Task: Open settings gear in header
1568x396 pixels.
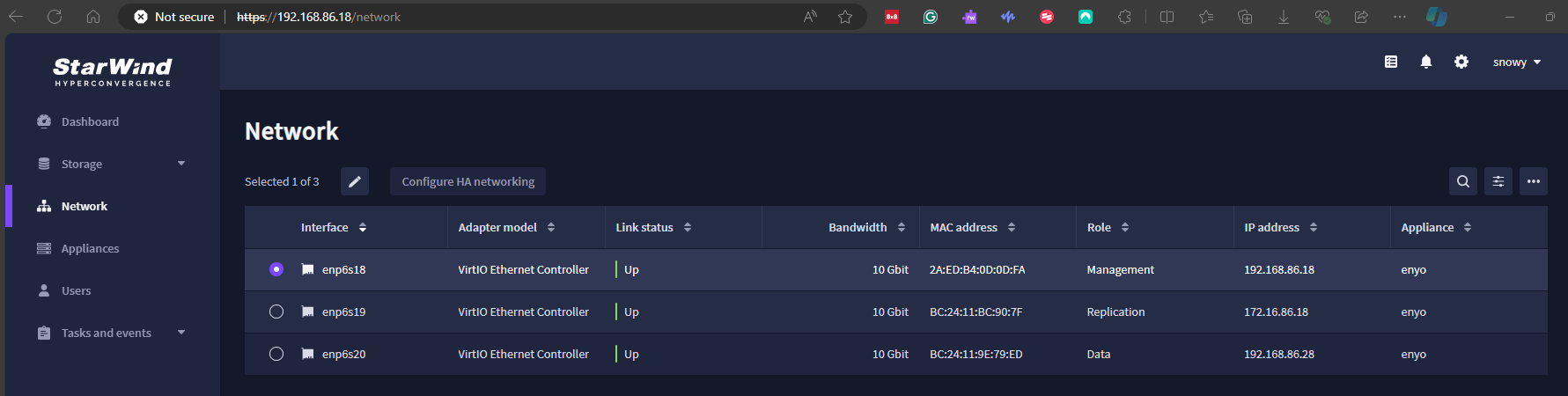Action: pos(1461,62)
